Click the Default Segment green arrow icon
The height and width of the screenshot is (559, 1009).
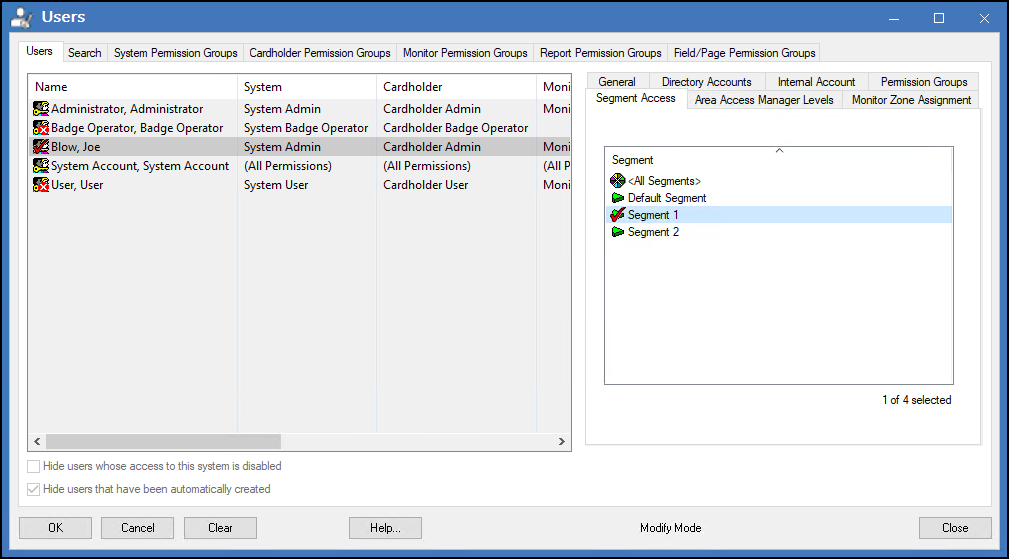point(618,197)
